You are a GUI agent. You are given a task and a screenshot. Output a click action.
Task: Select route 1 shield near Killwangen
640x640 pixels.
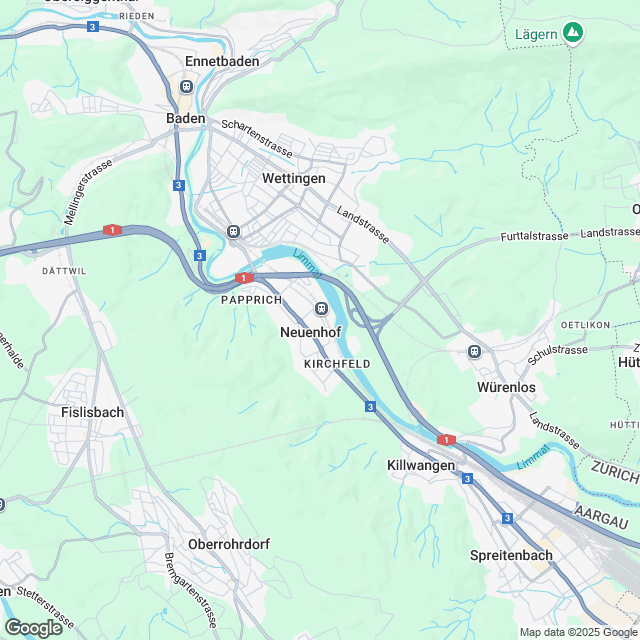coord(446,440)
